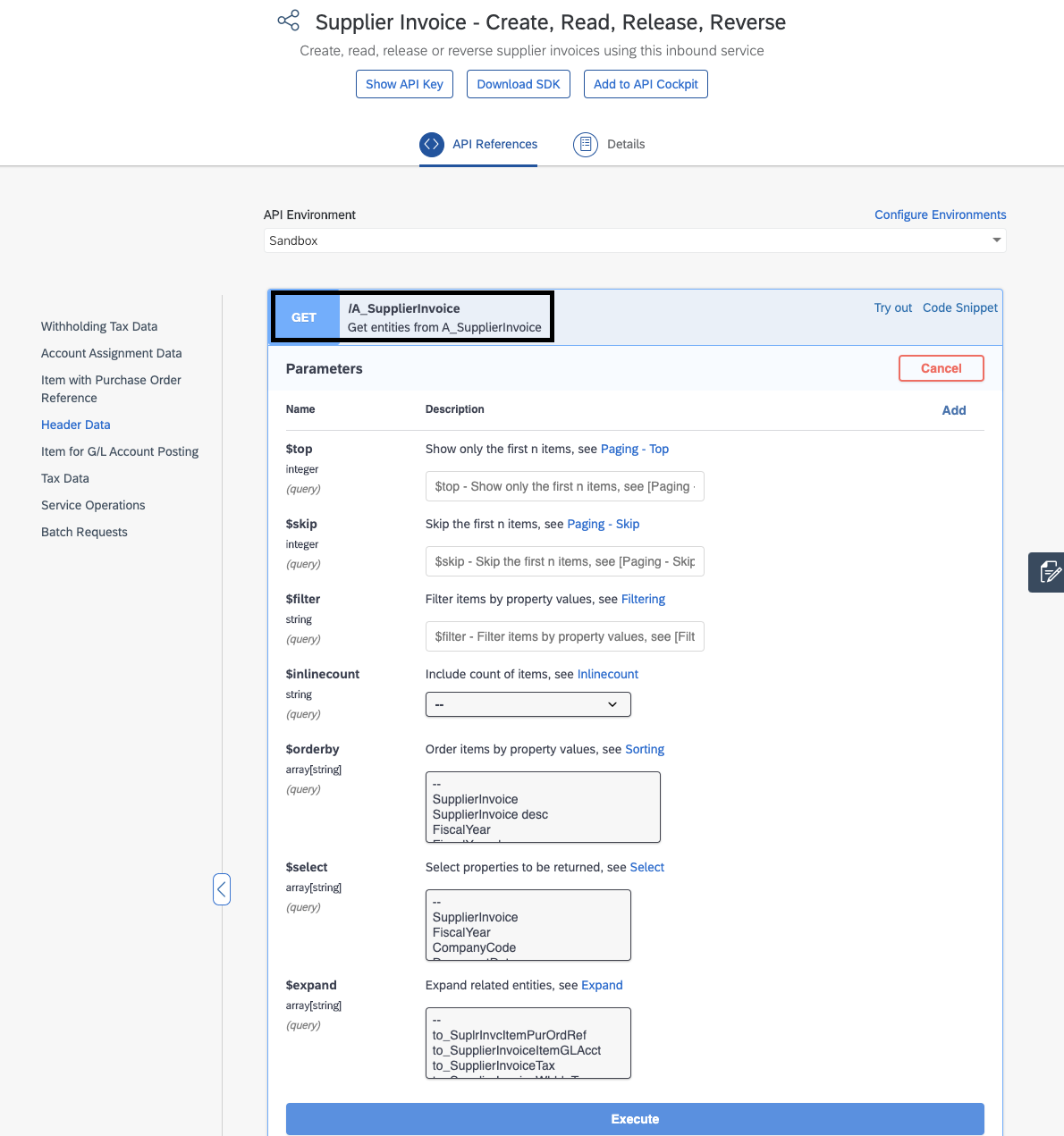Select Header Data in the sidebar
1064x1136 pixels.
(x=75, y=425)
